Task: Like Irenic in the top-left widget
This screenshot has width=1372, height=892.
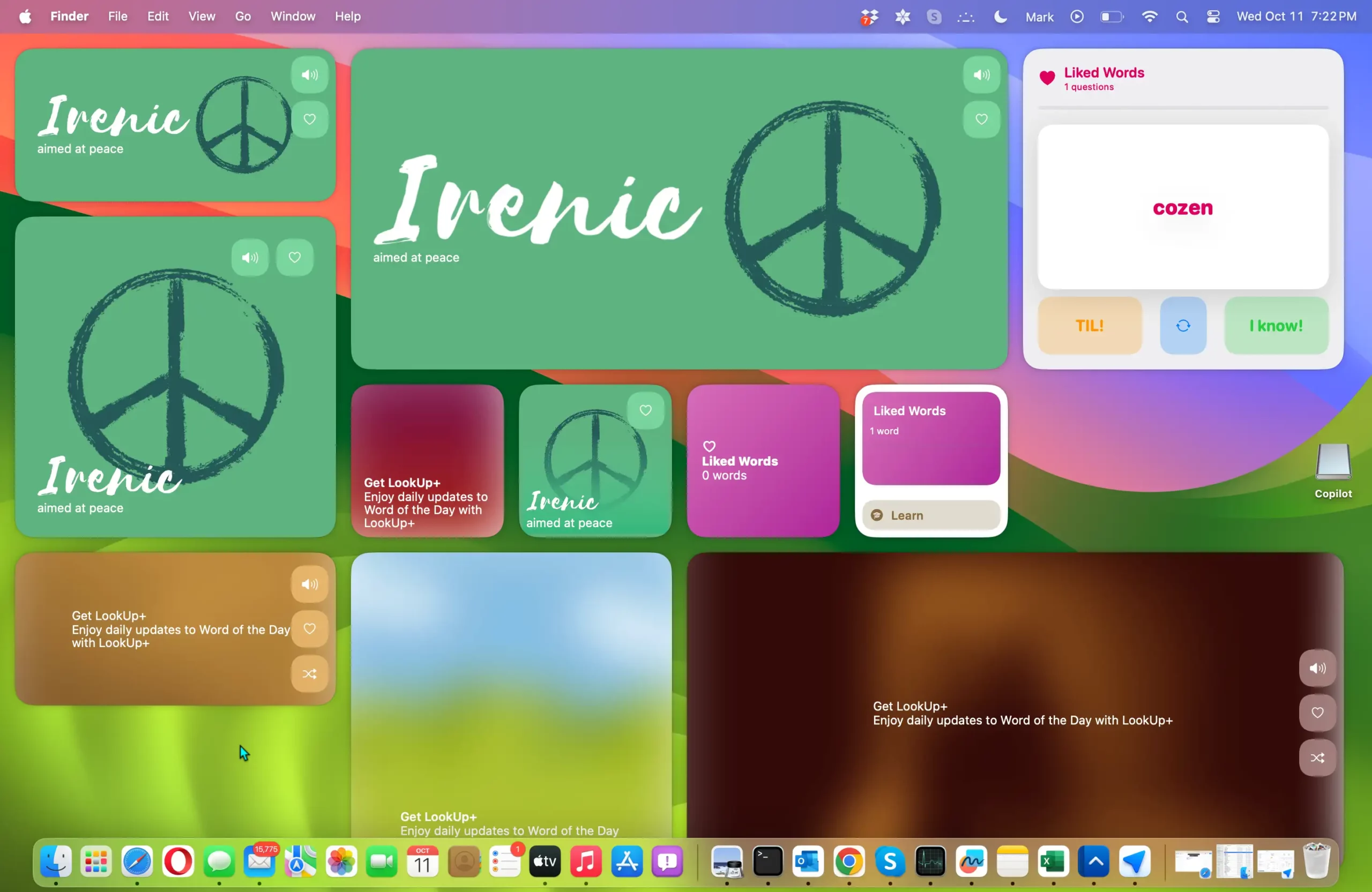Action: pos(310,119)
